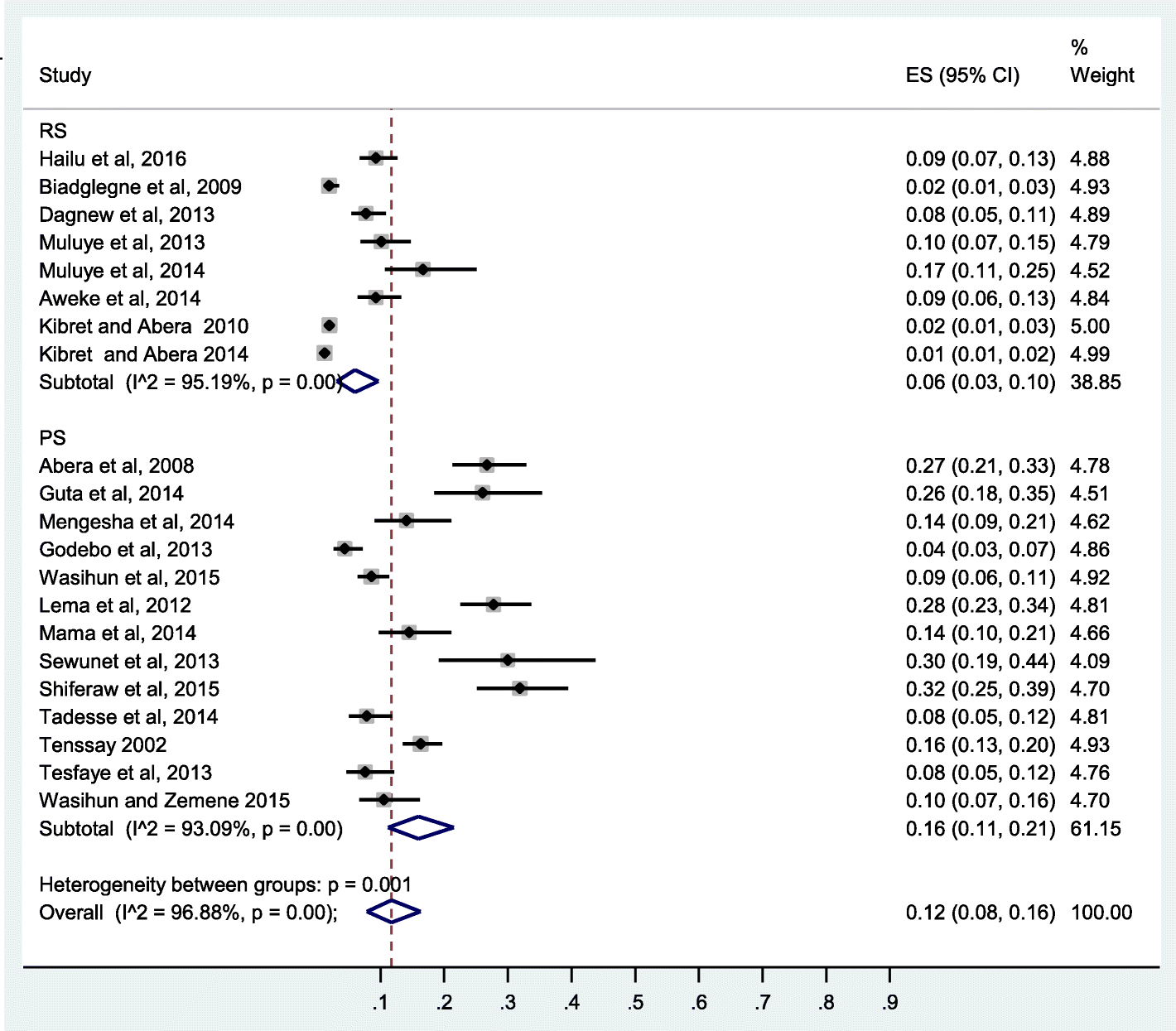Click study label 'Godebo et al, 2013'
Screen dimensions: 1176x1031
126,550
